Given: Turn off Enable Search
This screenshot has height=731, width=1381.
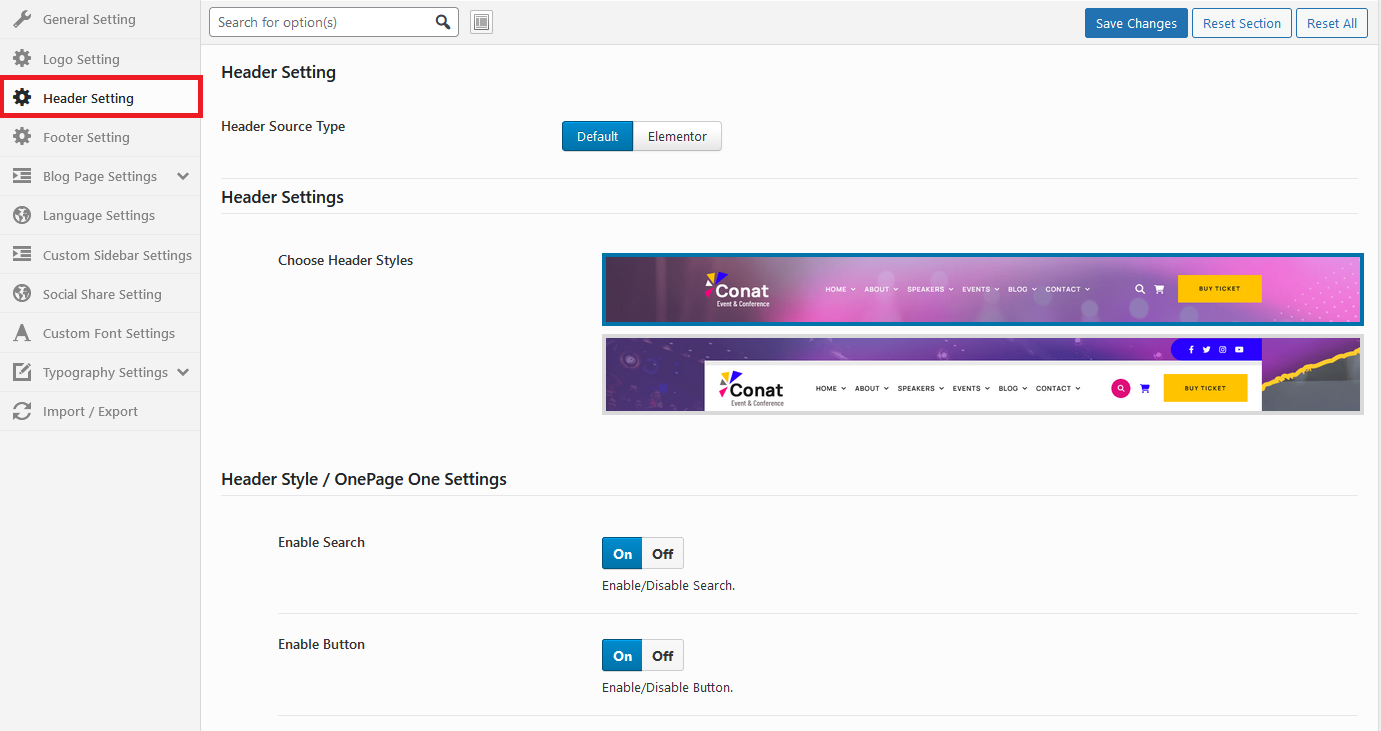Looking at the screenshot, I should pos(662,552).
